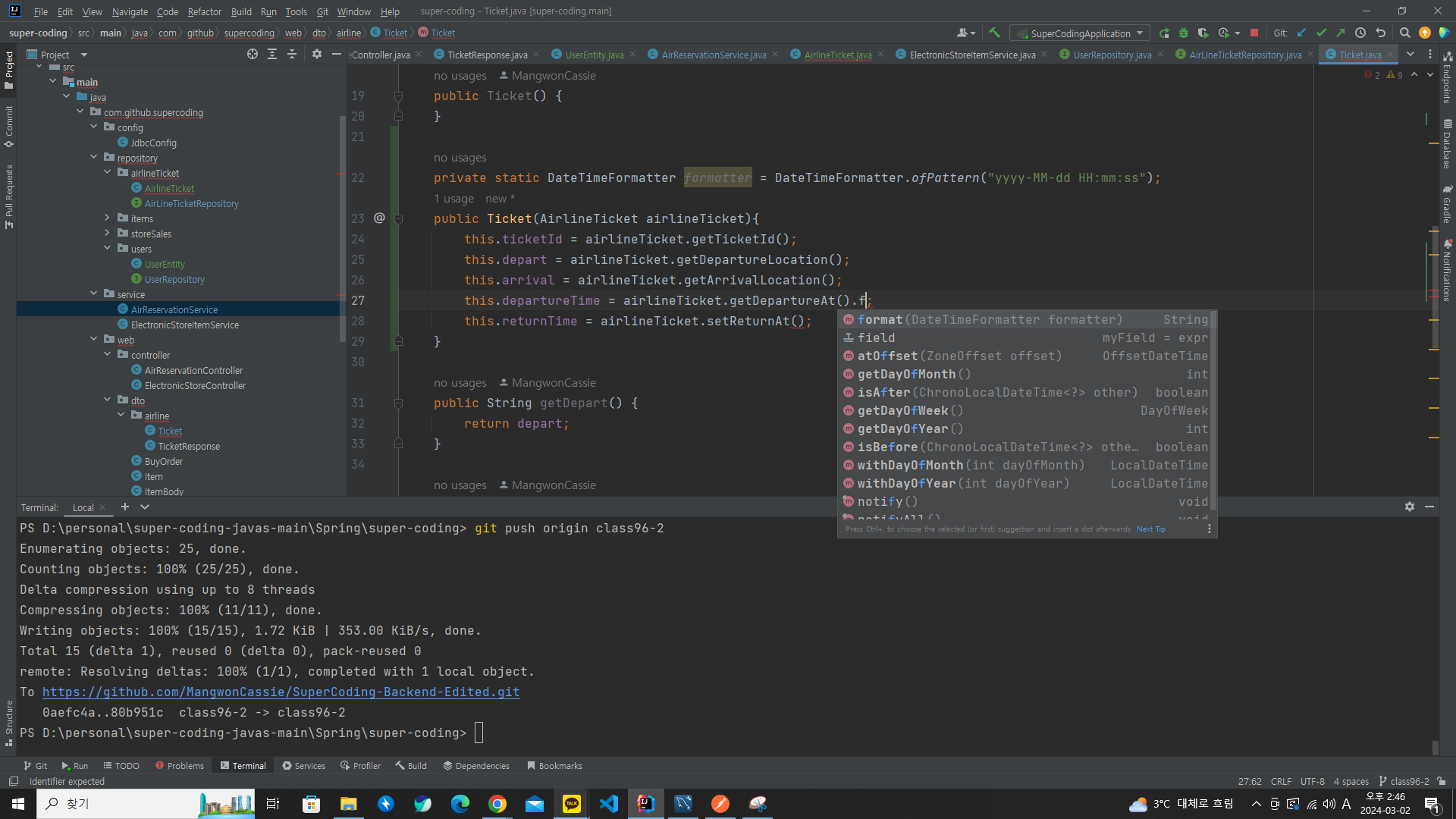Select ElectronicStoreItemService in Project tree
The height and width of the screenshot is (819, 1456).
click(184, 325)
